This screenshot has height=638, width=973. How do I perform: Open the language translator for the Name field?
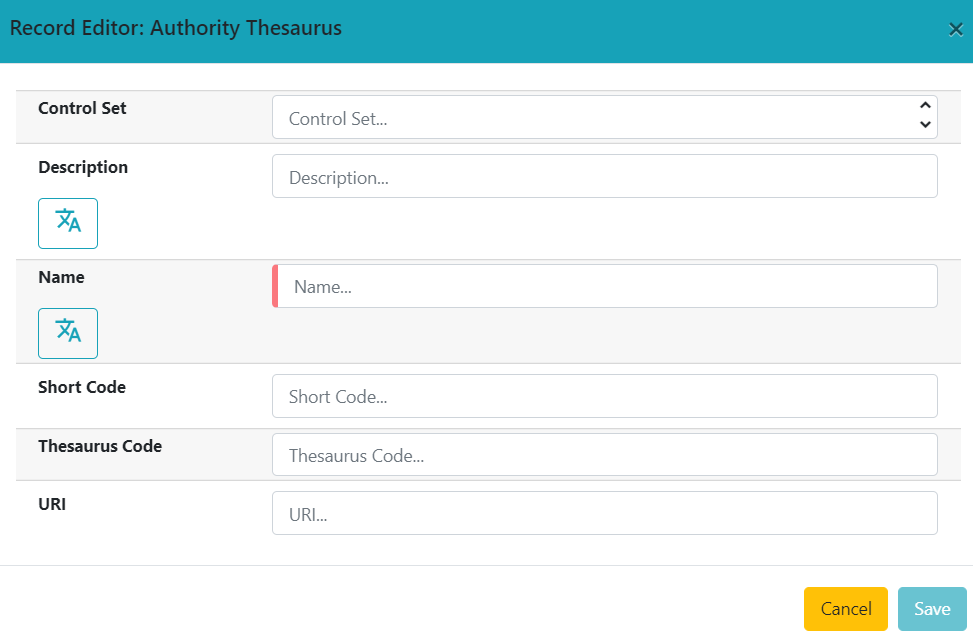(x=67, y=333)
